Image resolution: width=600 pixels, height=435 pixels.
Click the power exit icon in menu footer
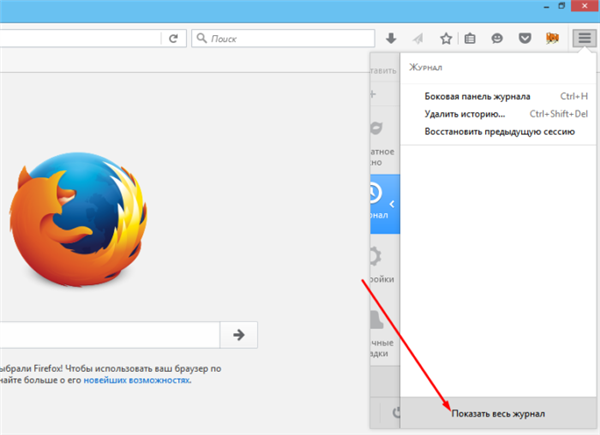coord(396,412)
